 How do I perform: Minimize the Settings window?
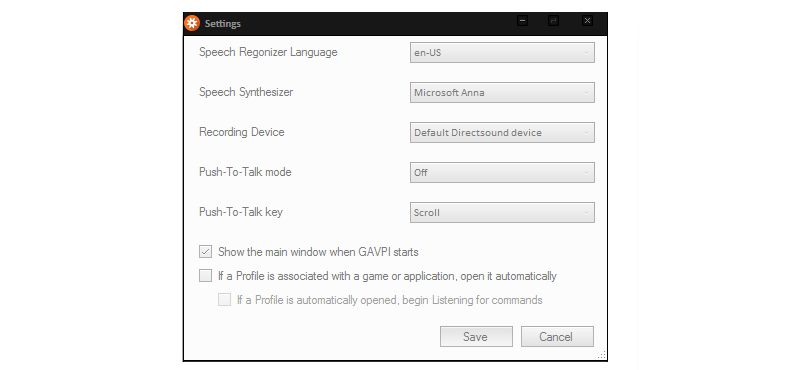pyautogui.click(x=522, y=21)
